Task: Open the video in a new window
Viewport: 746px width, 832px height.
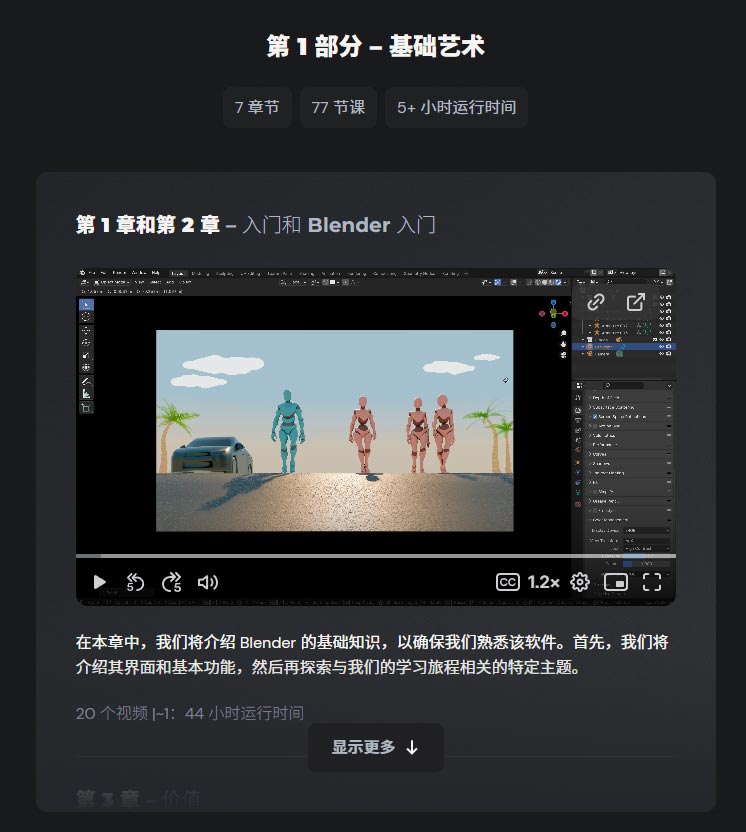Action: (636, 302)
